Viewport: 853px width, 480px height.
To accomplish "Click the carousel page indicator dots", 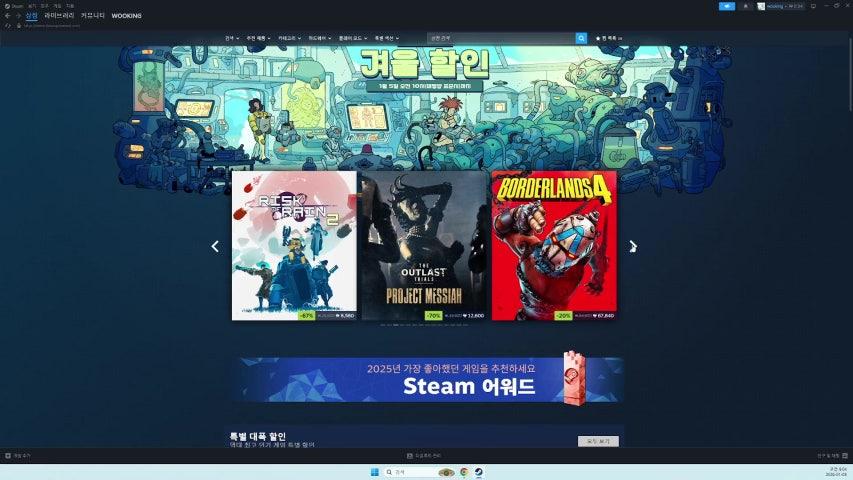I will (424, 325).
